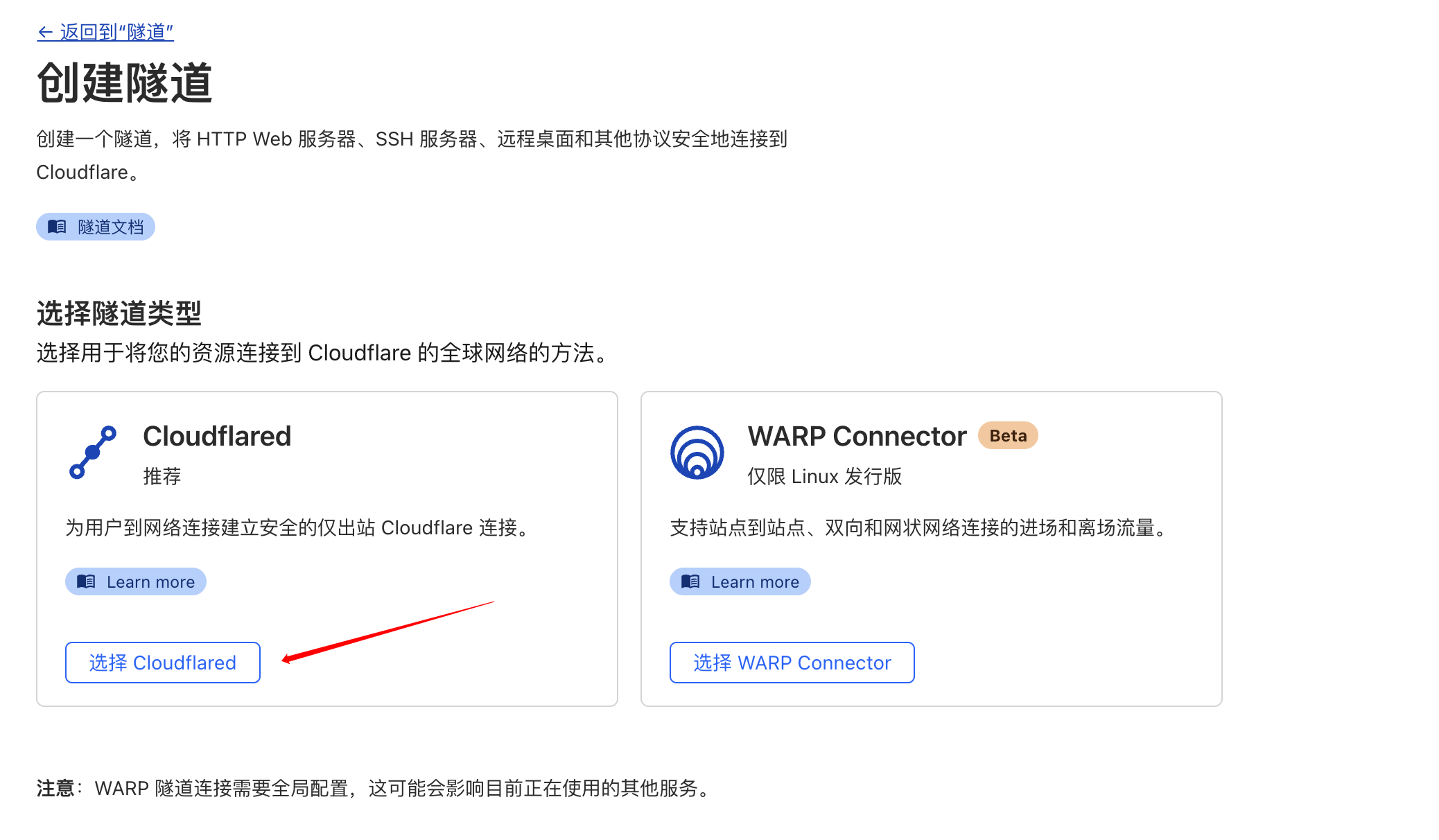Viewport: 1439px width, 840px height.
Task: Click the WARP Connector concentric circles icon
Action: [697, 452]
